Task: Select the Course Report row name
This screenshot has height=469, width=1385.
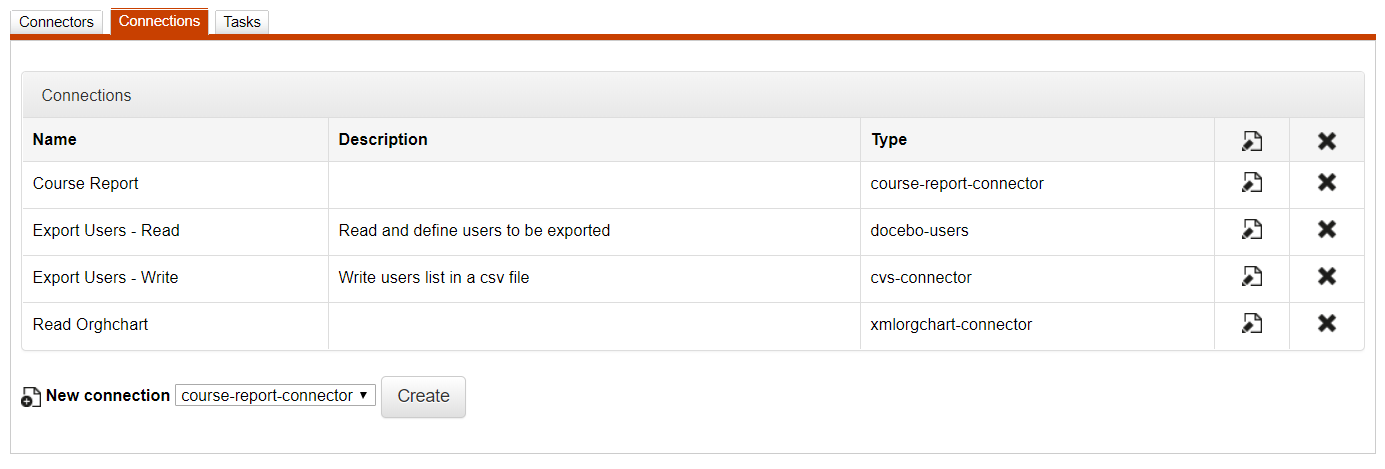Action: 86,184
